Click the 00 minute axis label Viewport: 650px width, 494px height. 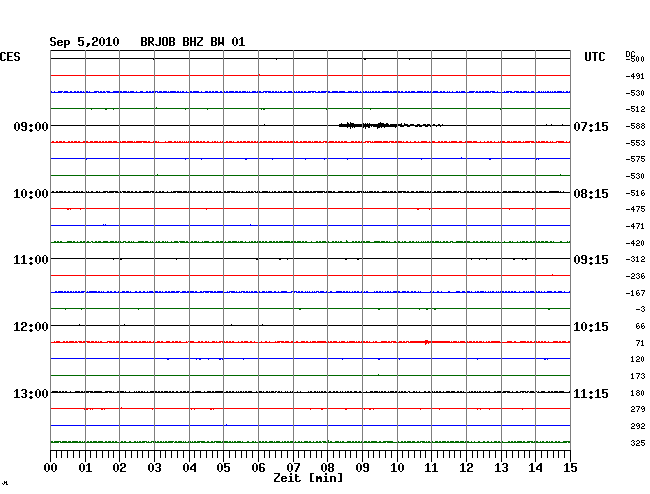(x=51, y=468)
